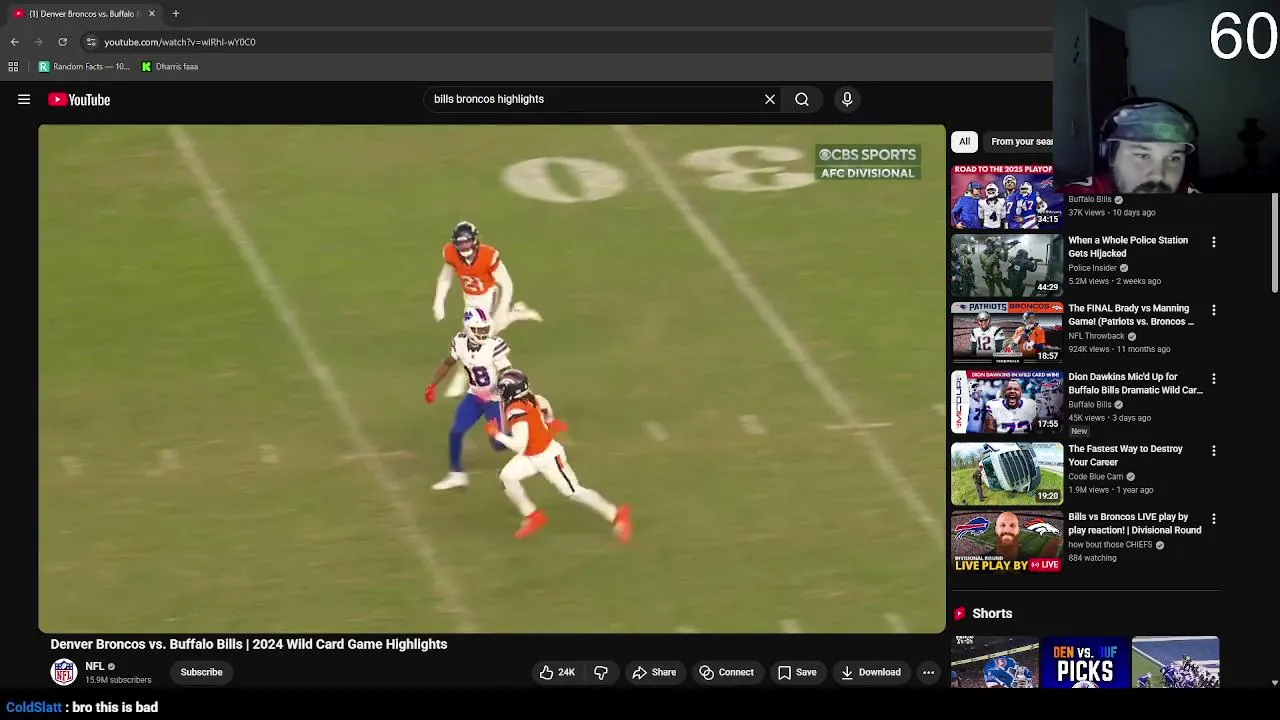Open options for Fastest Way to Destroy video
This screenshot has height=720, width=1280.
tap(1214, 451)
